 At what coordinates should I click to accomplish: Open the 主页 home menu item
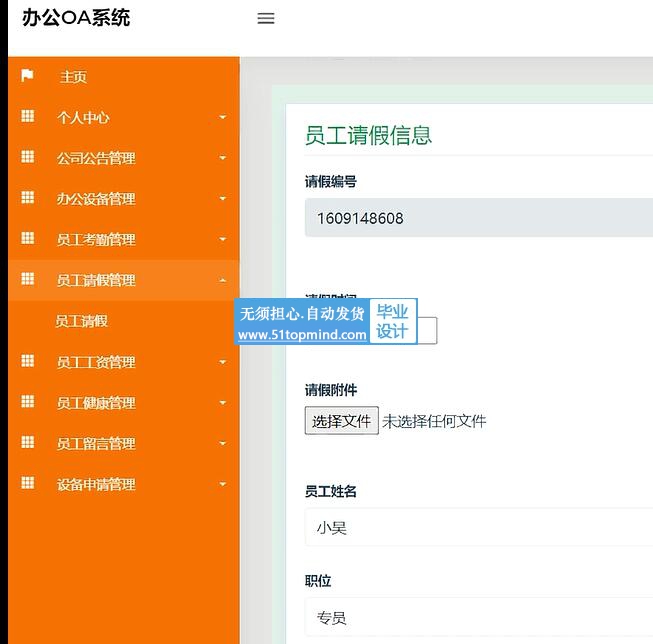[73, 77]
